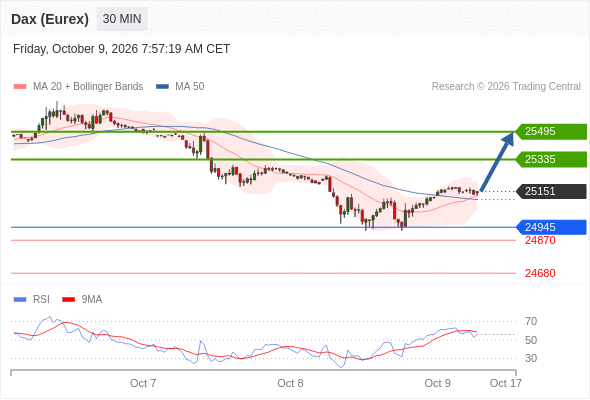Screen dimensions: 590x400
Task: Click the pink MA 20 legend swatch
Action: (x=20, y=87)
